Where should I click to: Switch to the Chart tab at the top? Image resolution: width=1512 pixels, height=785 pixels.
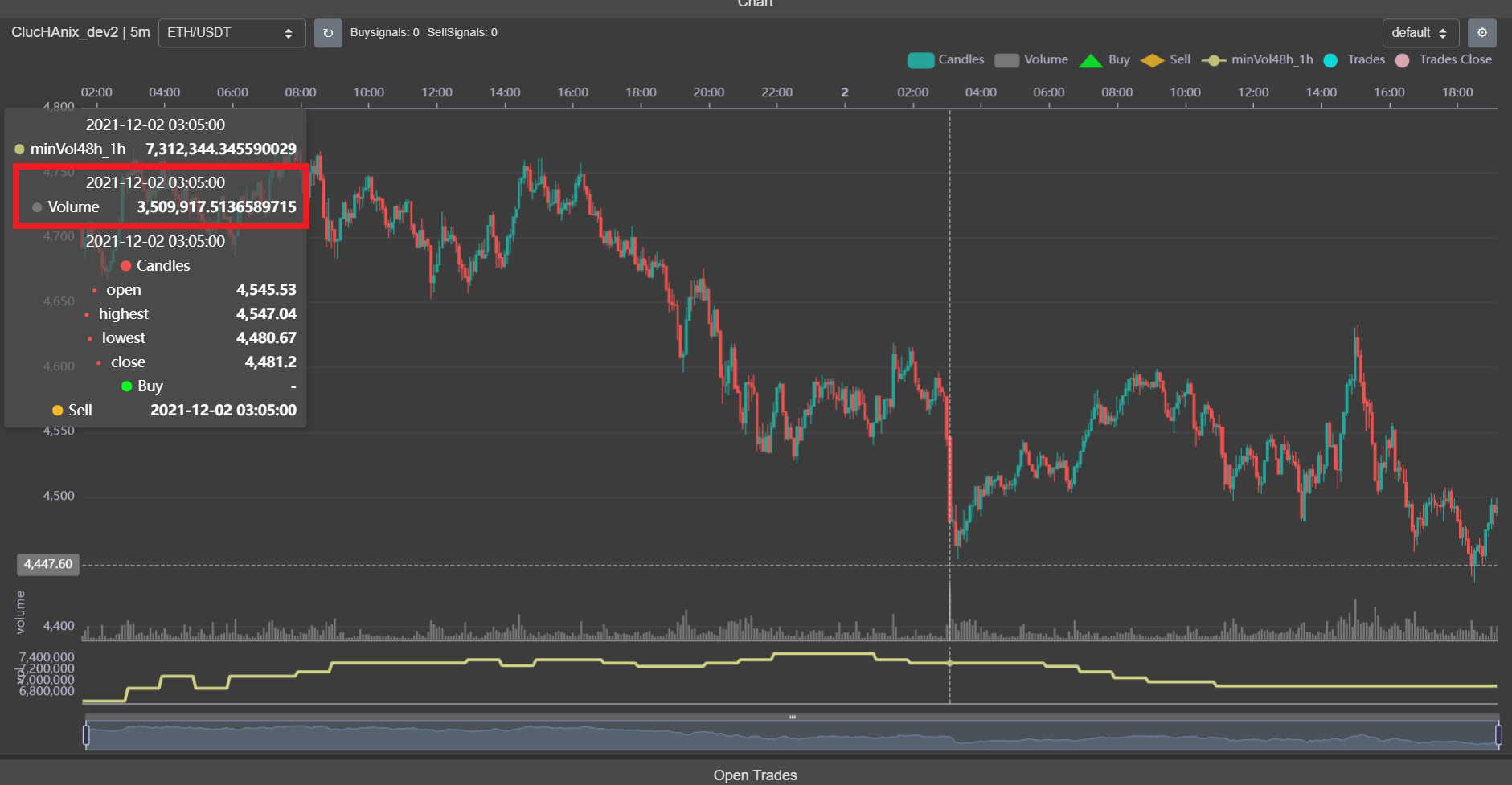coord(755,5)
